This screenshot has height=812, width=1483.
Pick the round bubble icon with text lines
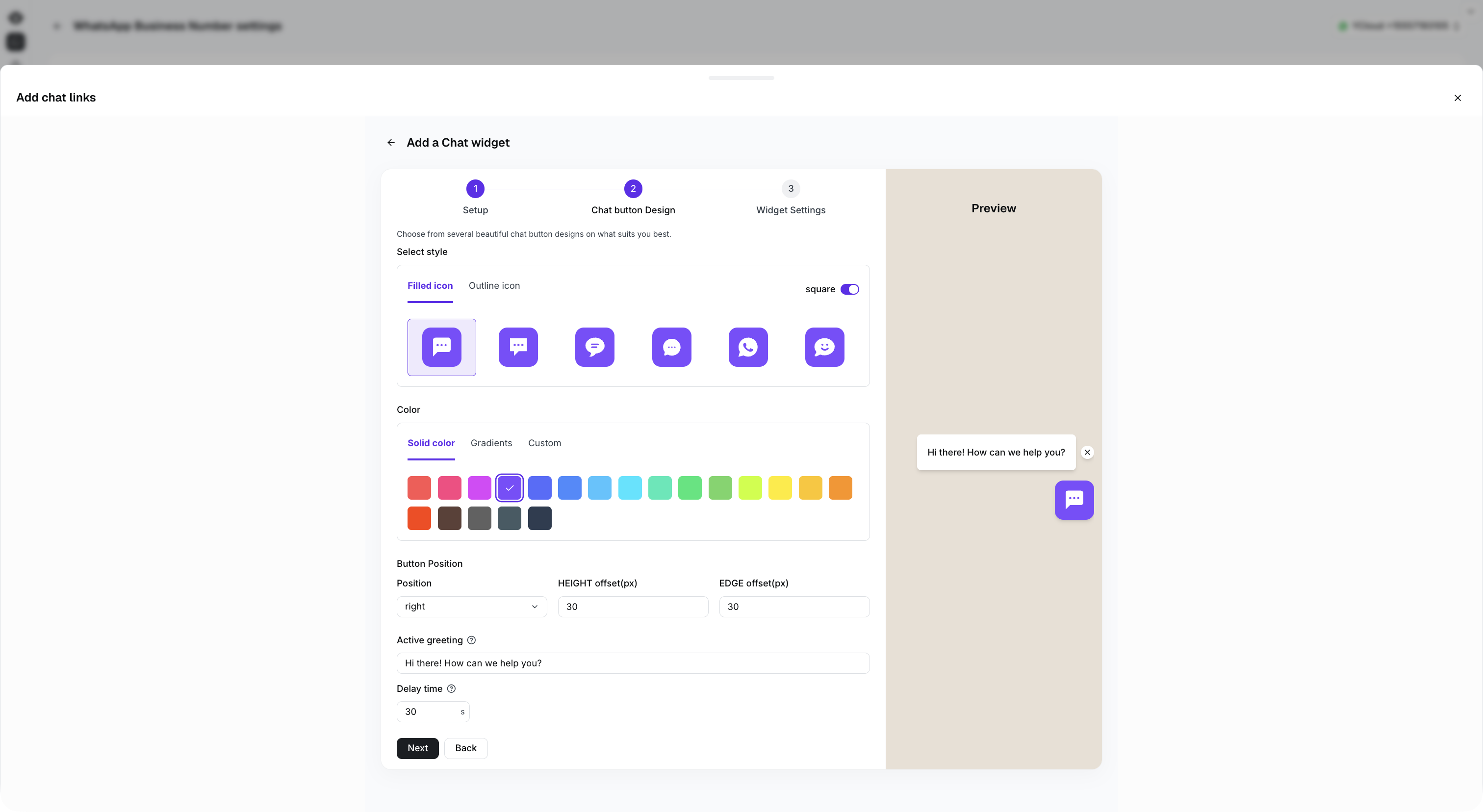(595, 347)
